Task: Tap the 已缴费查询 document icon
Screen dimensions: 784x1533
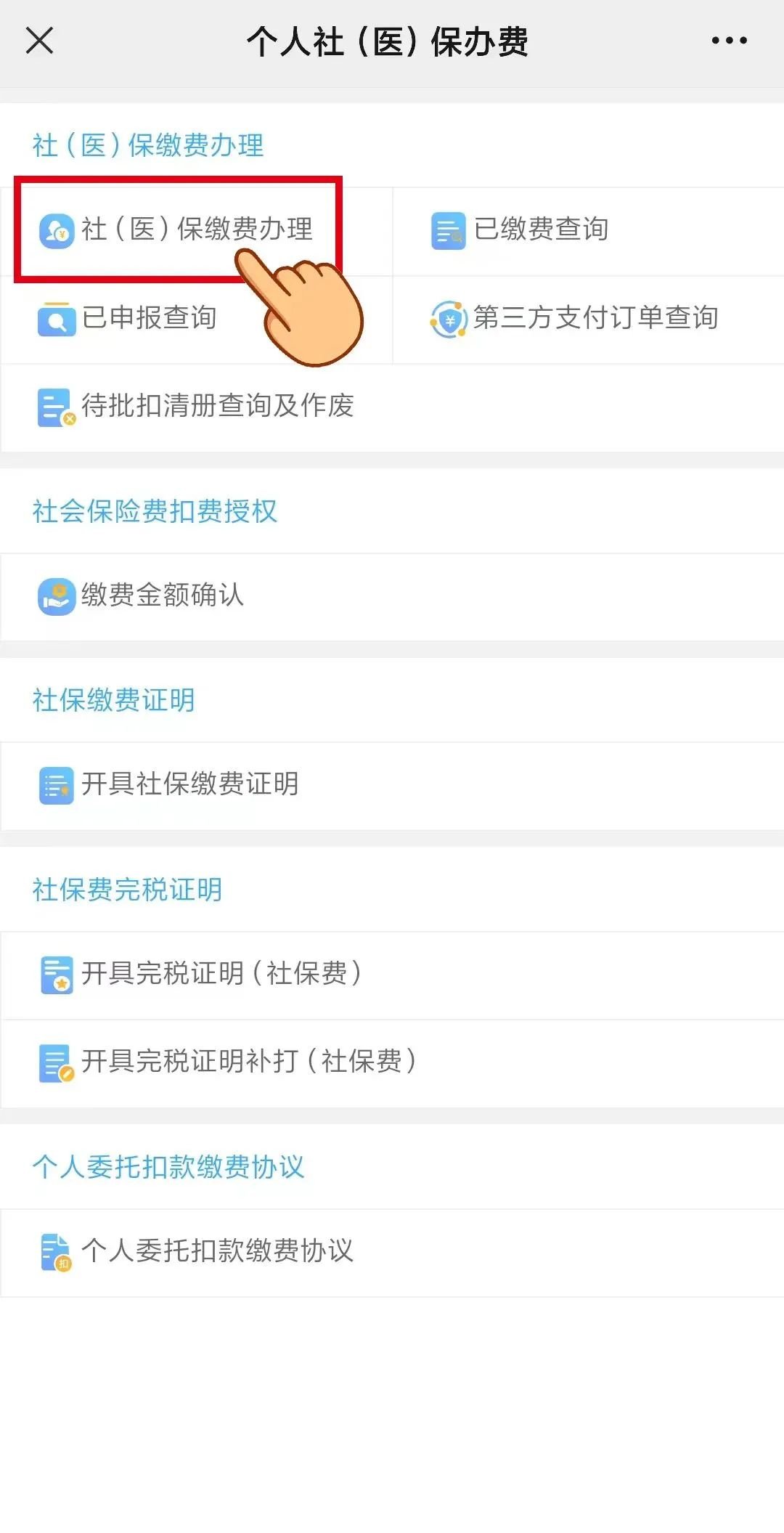Action: 448,231
